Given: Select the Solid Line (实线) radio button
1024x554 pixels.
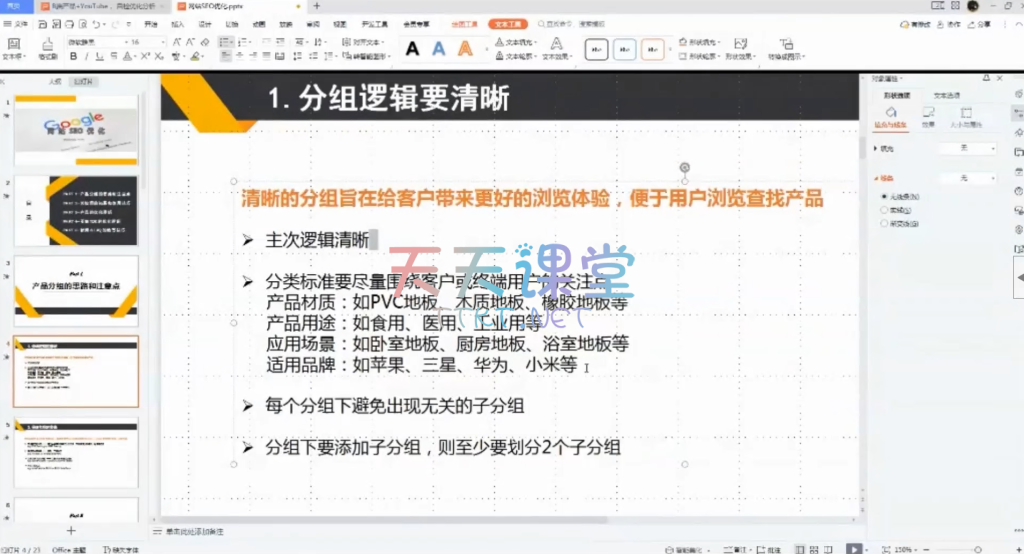Looking at the screenshot, I should click(x=884, y=210).
